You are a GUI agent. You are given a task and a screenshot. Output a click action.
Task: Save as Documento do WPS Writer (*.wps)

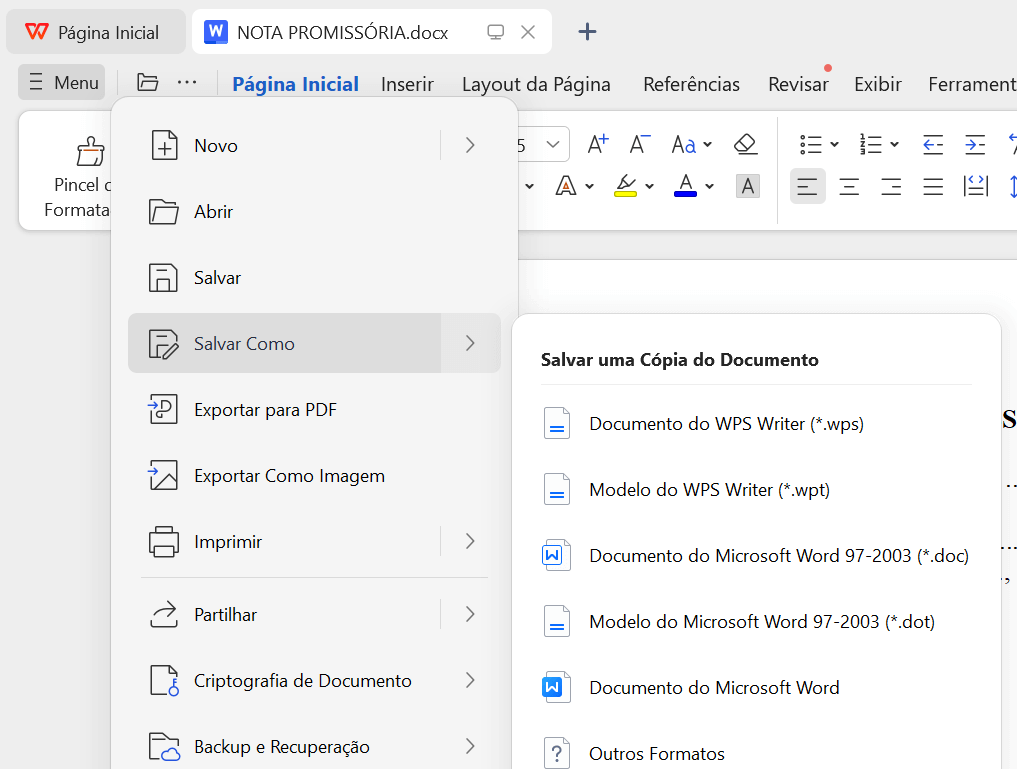756,423
